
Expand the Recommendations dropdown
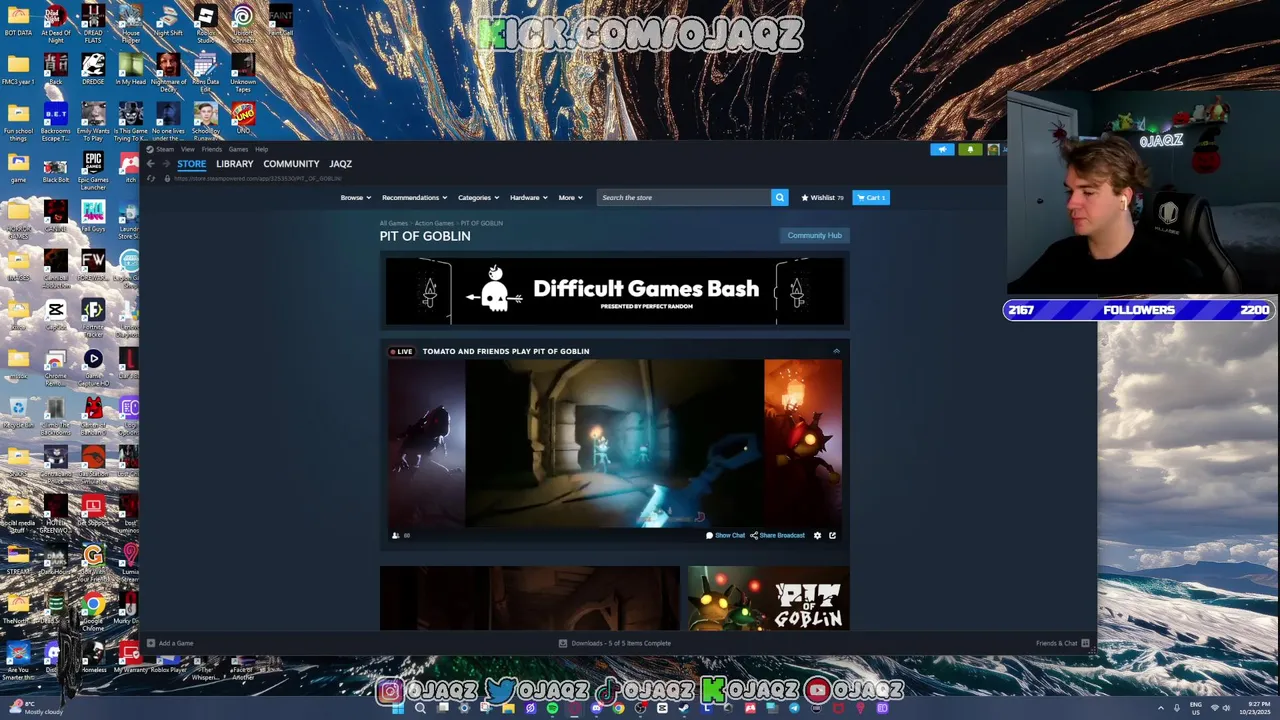414,197
